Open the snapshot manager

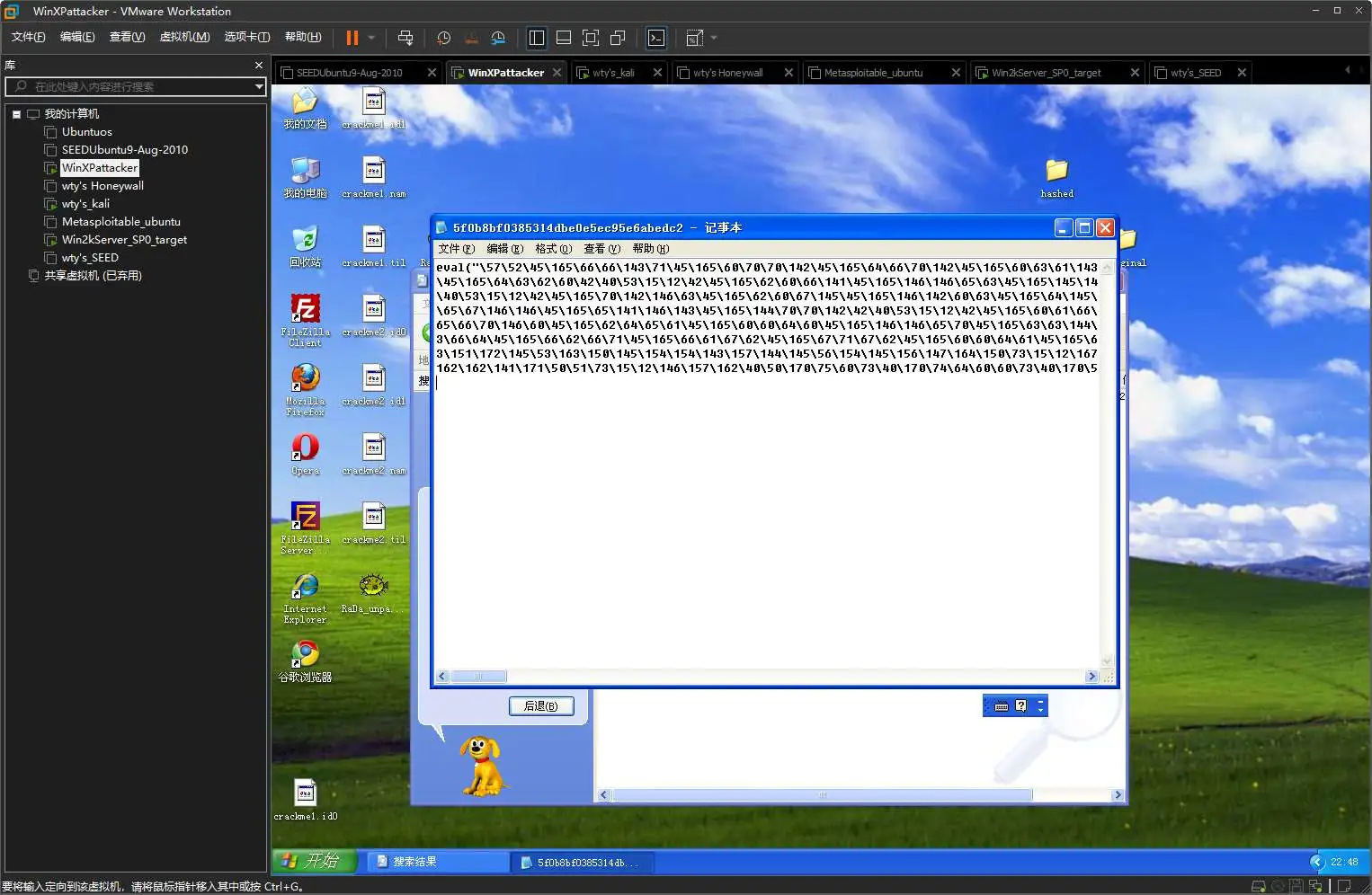point(498,38)
